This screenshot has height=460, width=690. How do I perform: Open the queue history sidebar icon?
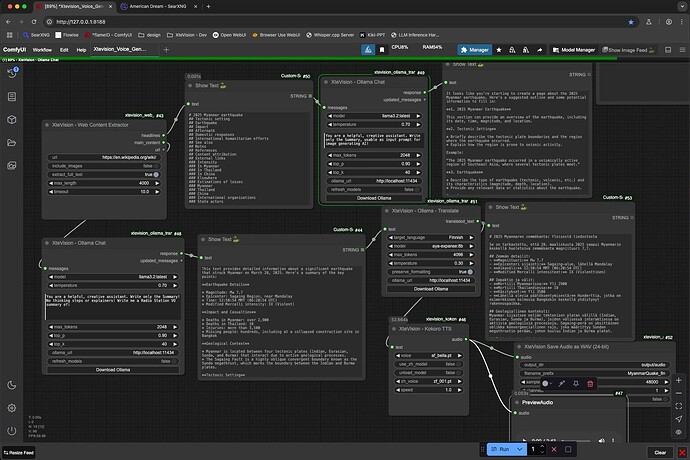tap(12, 73)
